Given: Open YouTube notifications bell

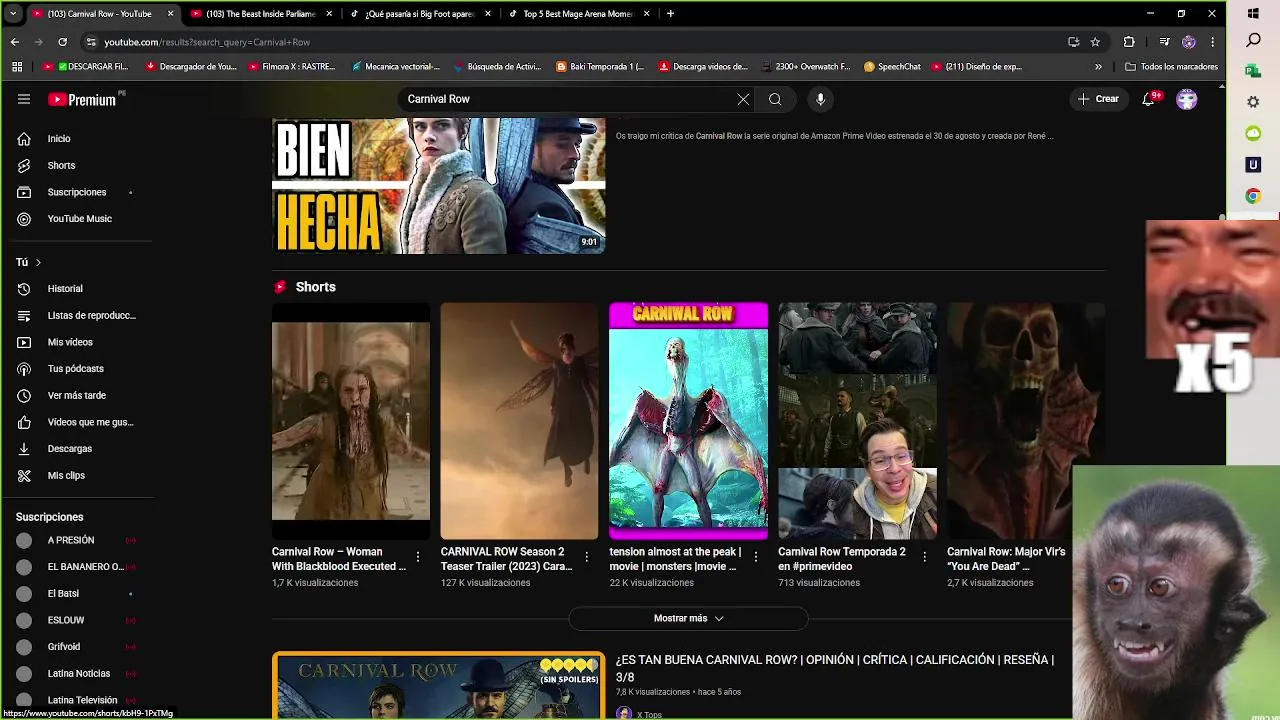Looking at the screenshot, I should pyautogui.click(x=1149, y=99).
